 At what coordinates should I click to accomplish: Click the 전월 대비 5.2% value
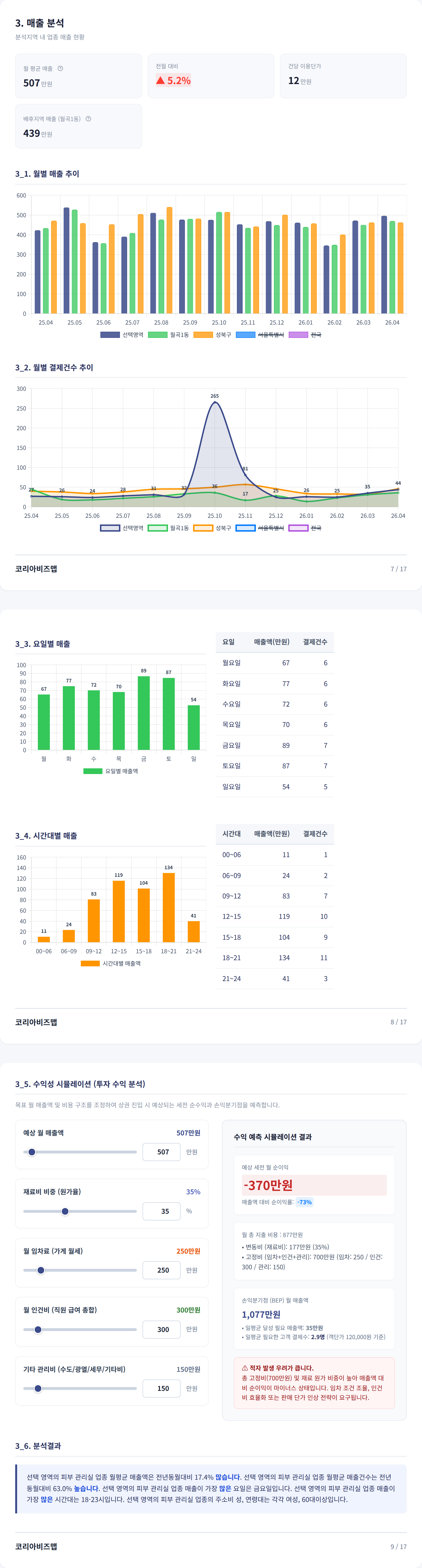point(173,80)
